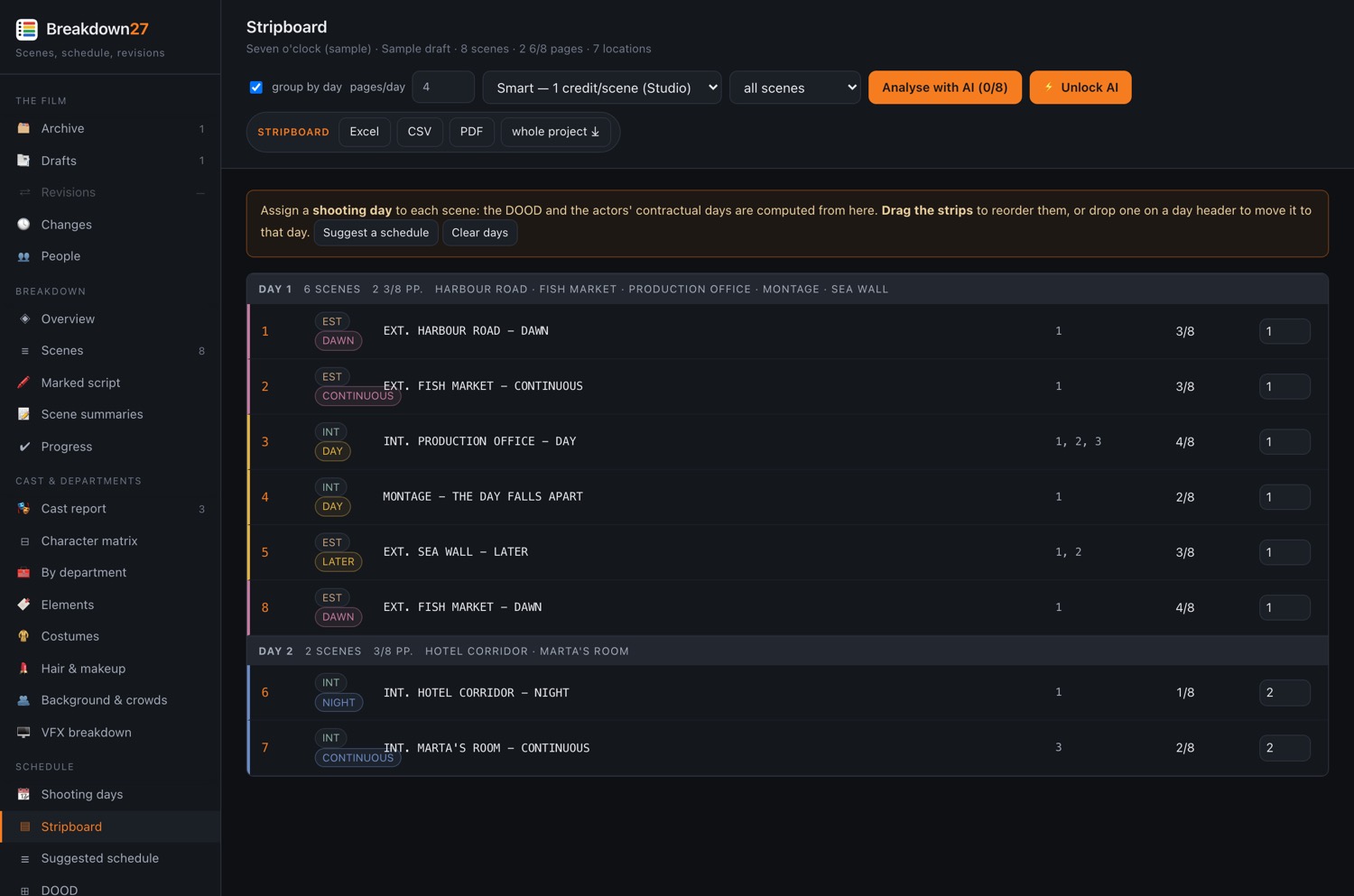Click the People icon in sidebar
This screenshot has width=1354, height=896.
(x=23, y=256)
